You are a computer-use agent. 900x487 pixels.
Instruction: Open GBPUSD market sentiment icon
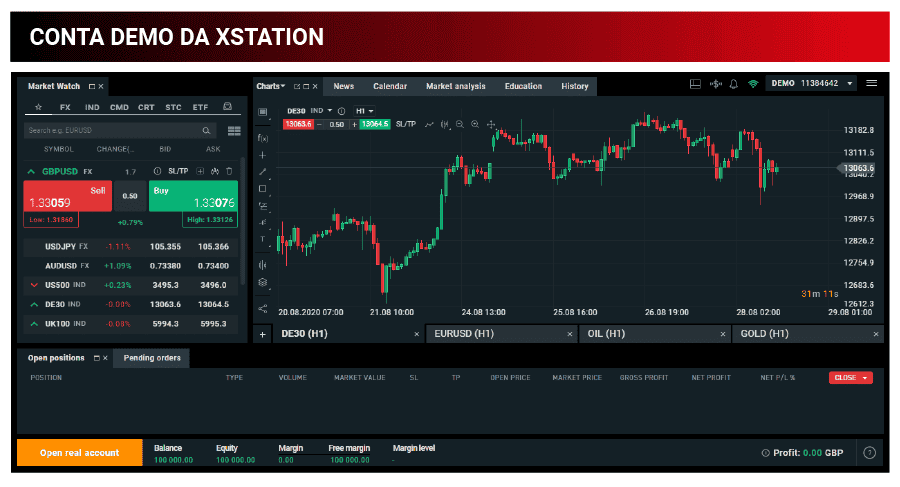pos(215,171)
